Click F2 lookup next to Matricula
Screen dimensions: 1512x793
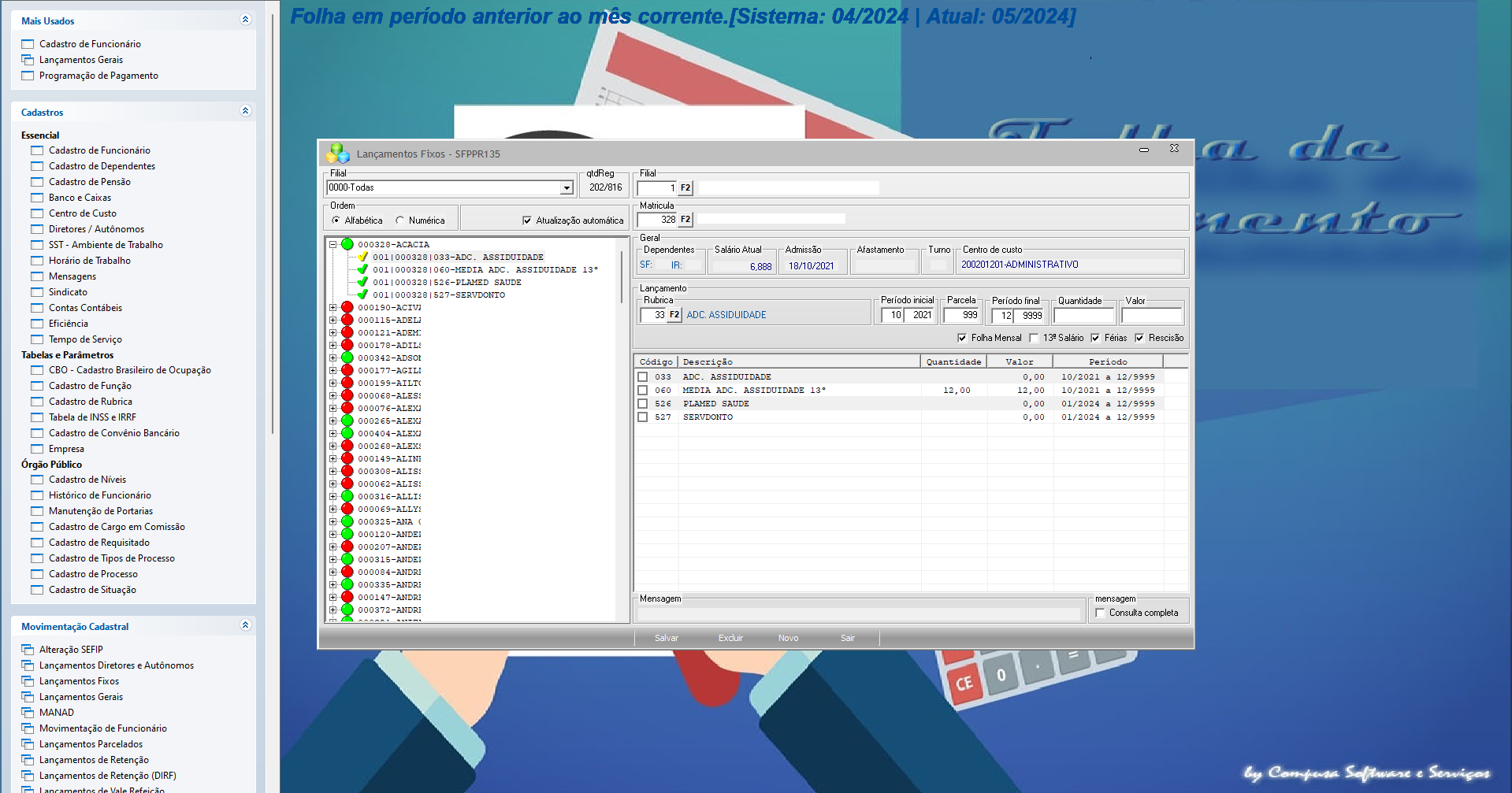685,220
